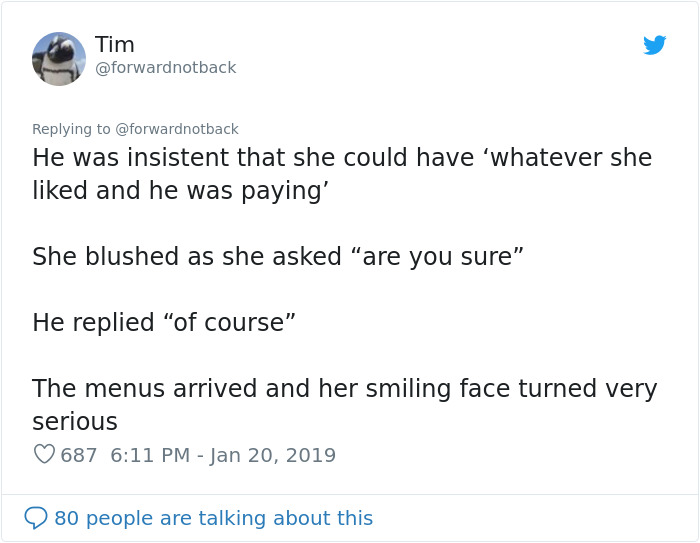The image size is (700, 543).
Task: Like the tweet with the heart icon
Action: [44, 455]
